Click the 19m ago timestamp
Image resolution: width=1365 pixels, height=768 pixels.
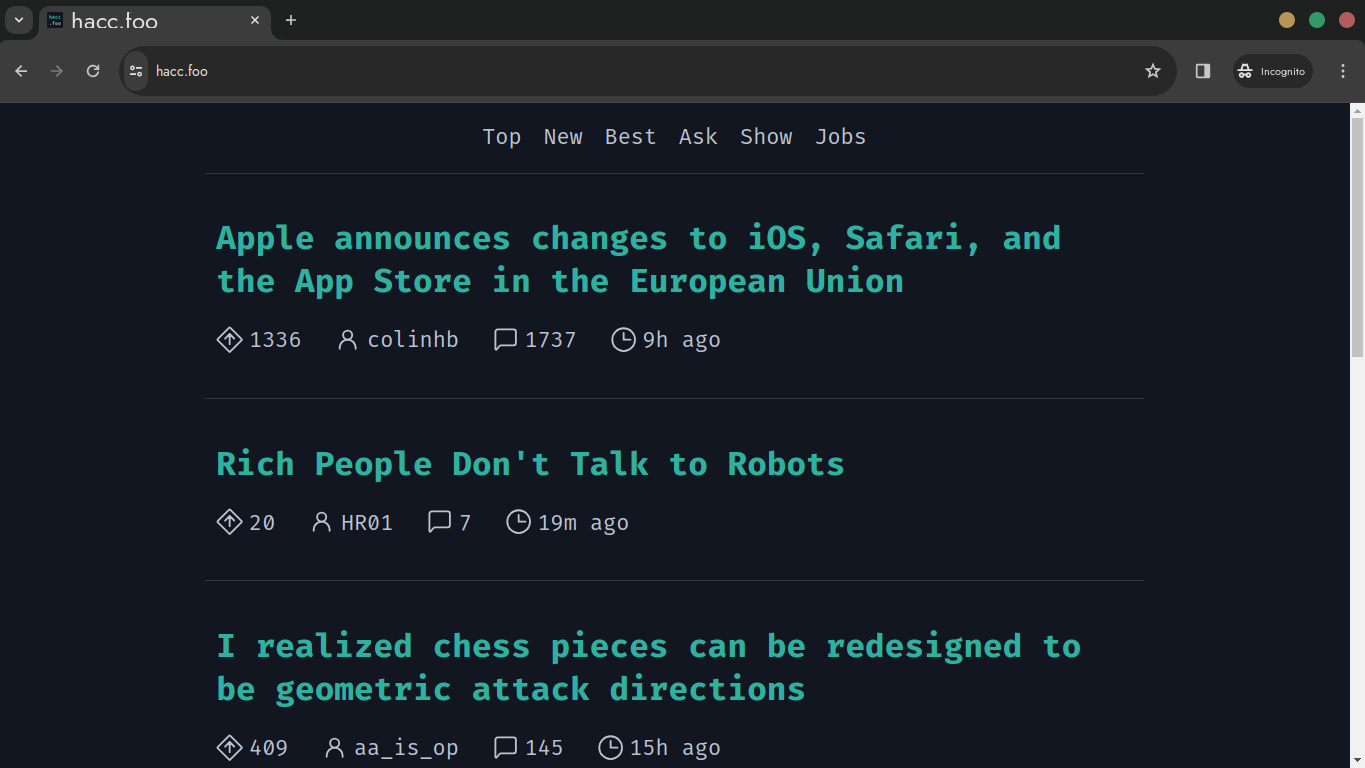(x=583, y=522)
